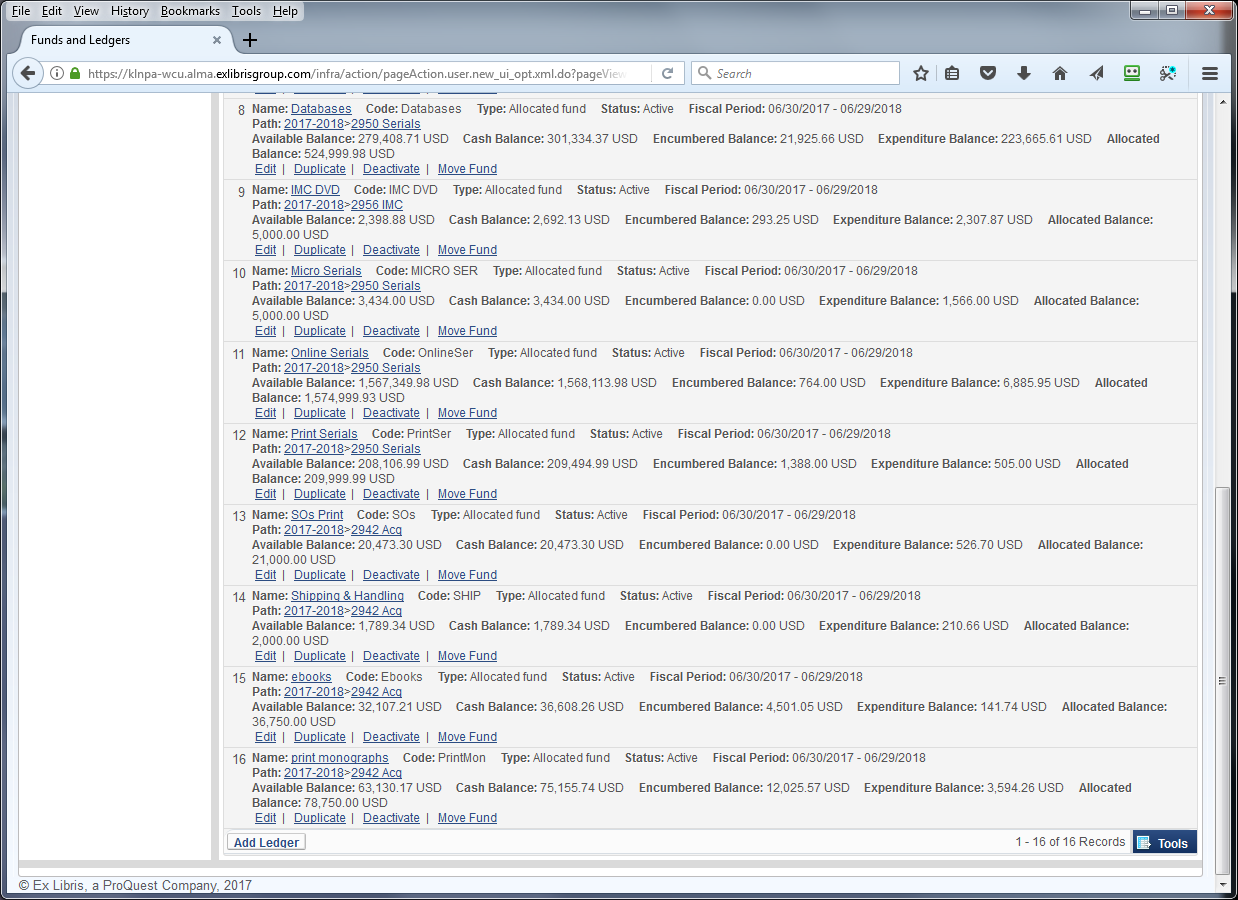Image resolution: width=1238 pixels, height=900 pixels.
Task: Move Fund for Online Serials
Action: click(x=467, y=413)
